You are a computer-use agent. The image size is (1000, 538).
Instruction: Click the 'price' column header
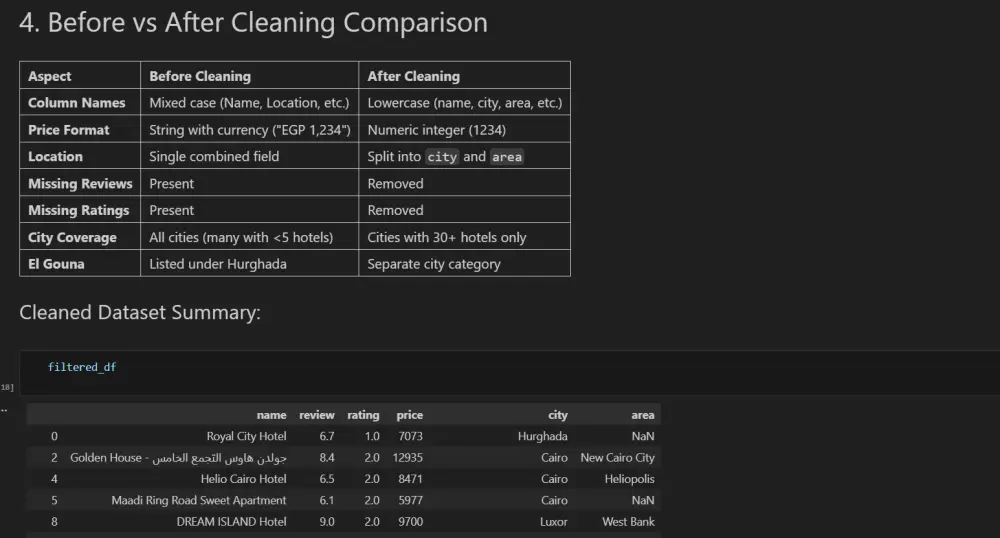click(x=409, y=415)
